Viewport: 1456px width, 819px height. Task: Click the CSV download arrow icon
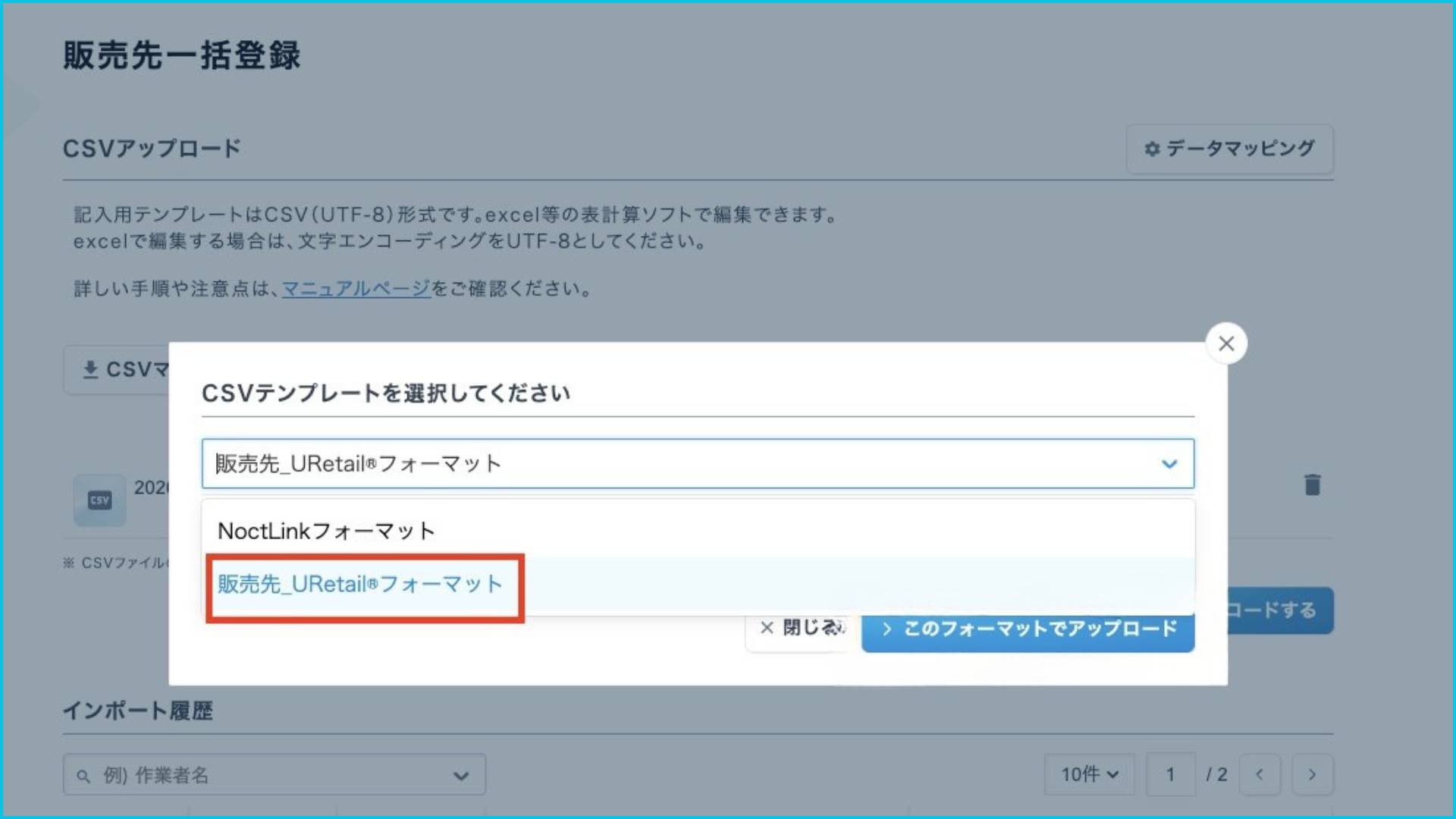tap(91, 369)
